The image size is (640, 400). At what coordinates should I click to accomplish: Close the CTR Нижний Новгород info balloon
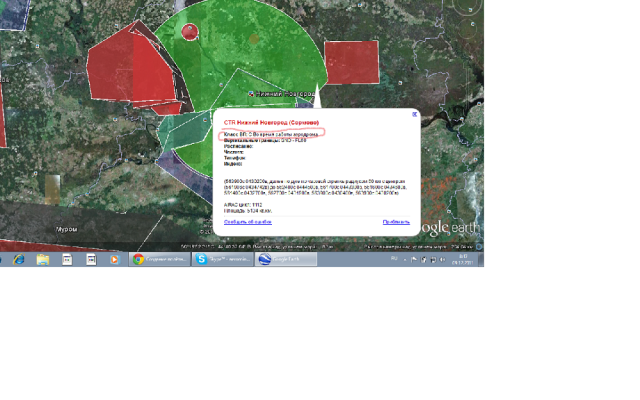414,114
